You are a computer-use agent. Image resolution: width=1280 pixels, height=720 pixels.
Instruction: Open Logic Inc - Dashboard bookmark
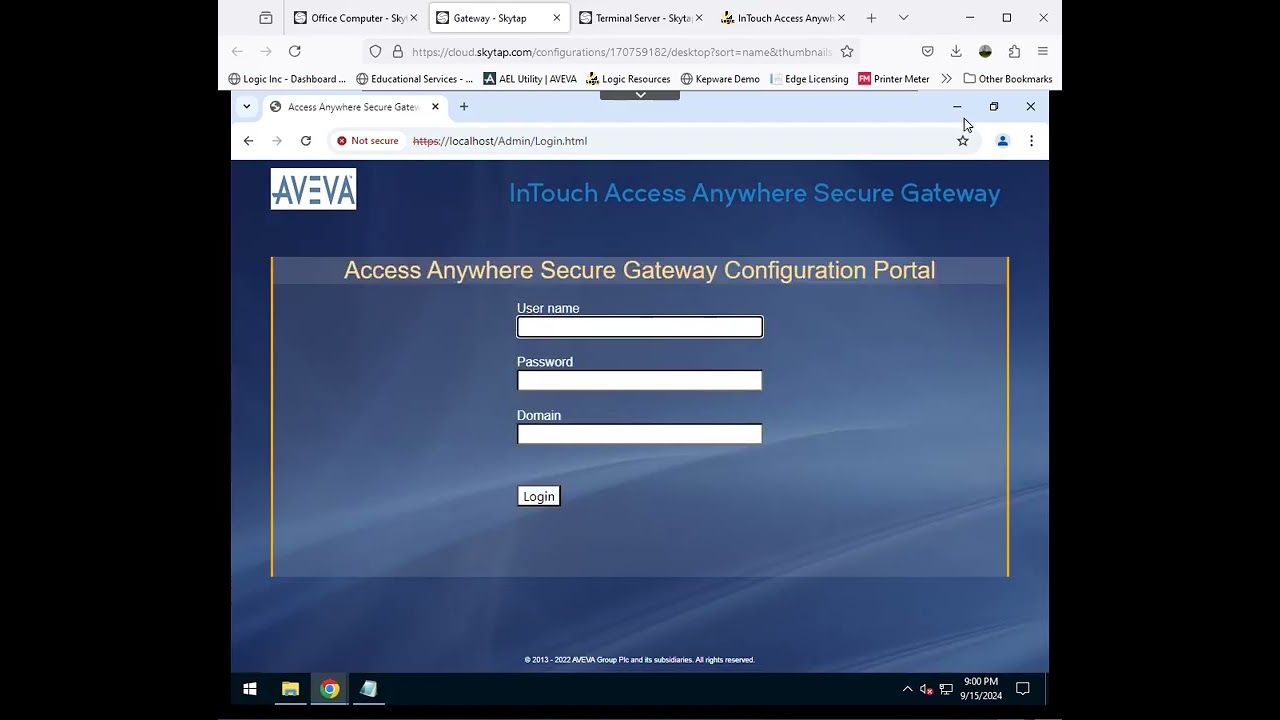[x=287, y=79]
